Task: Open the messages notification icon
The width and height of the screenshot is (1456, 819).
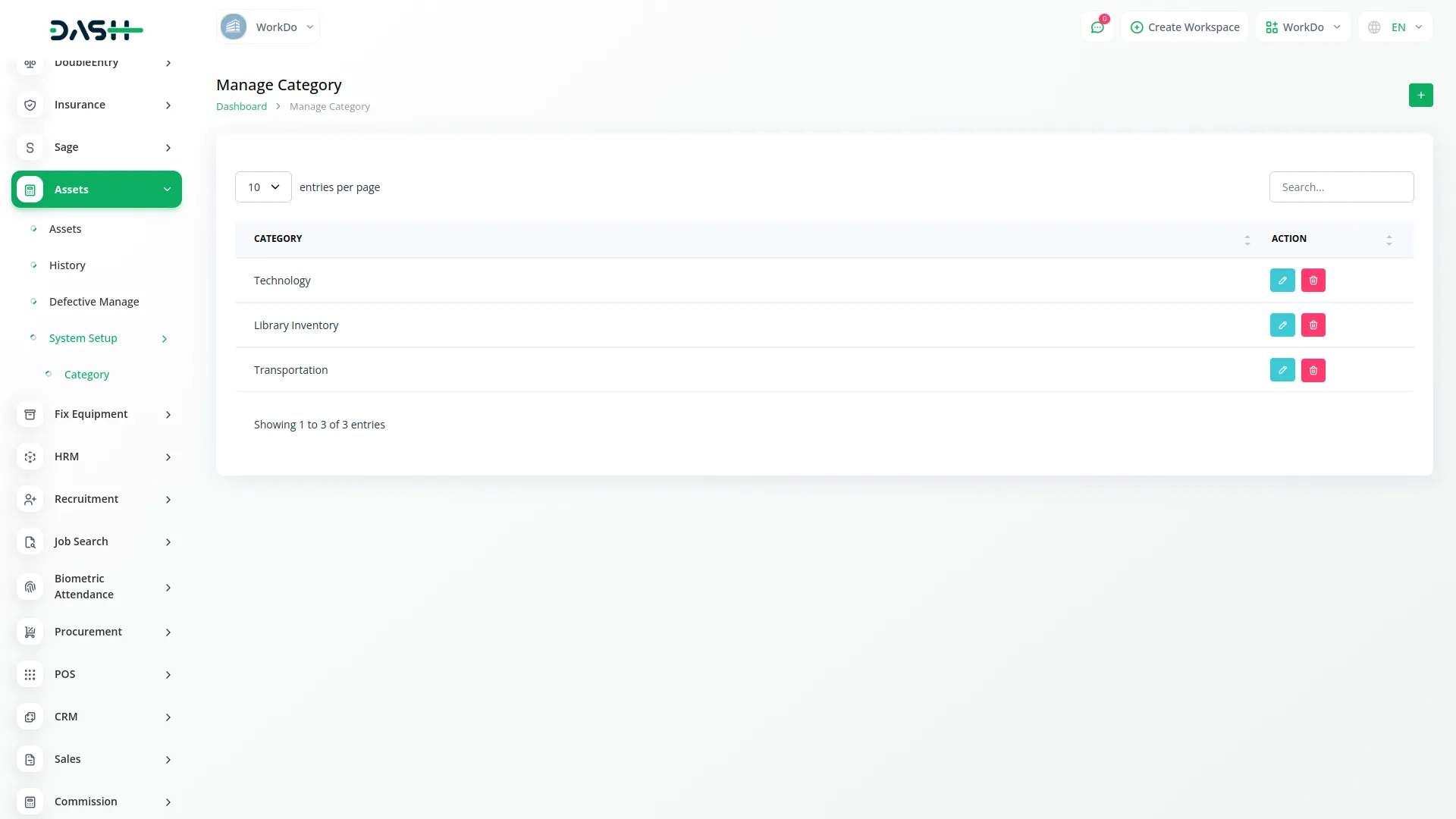Action: point(1097,27)
